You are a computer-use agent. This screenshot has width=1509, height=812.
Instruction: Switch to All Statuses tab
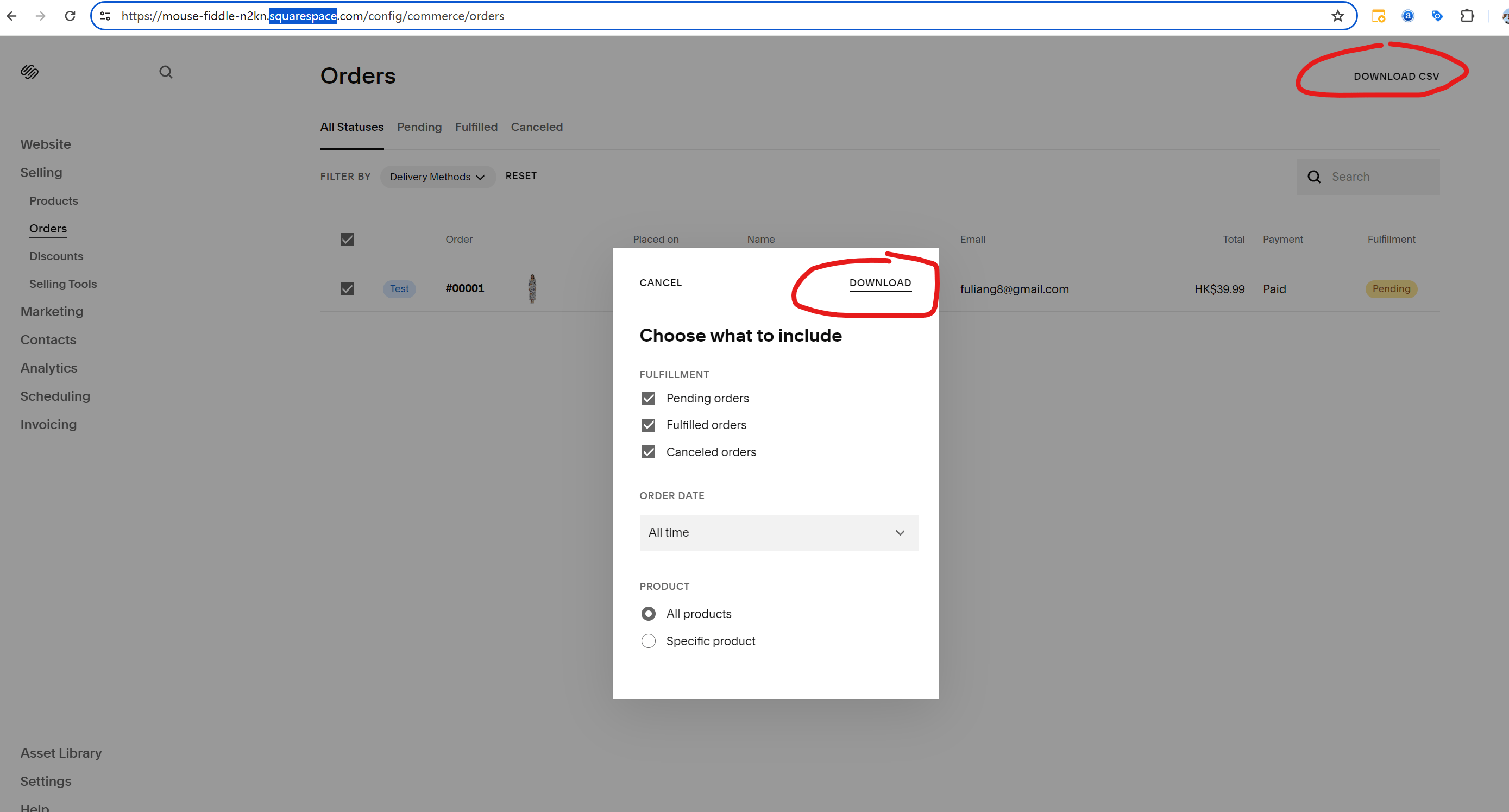[351, 127]
